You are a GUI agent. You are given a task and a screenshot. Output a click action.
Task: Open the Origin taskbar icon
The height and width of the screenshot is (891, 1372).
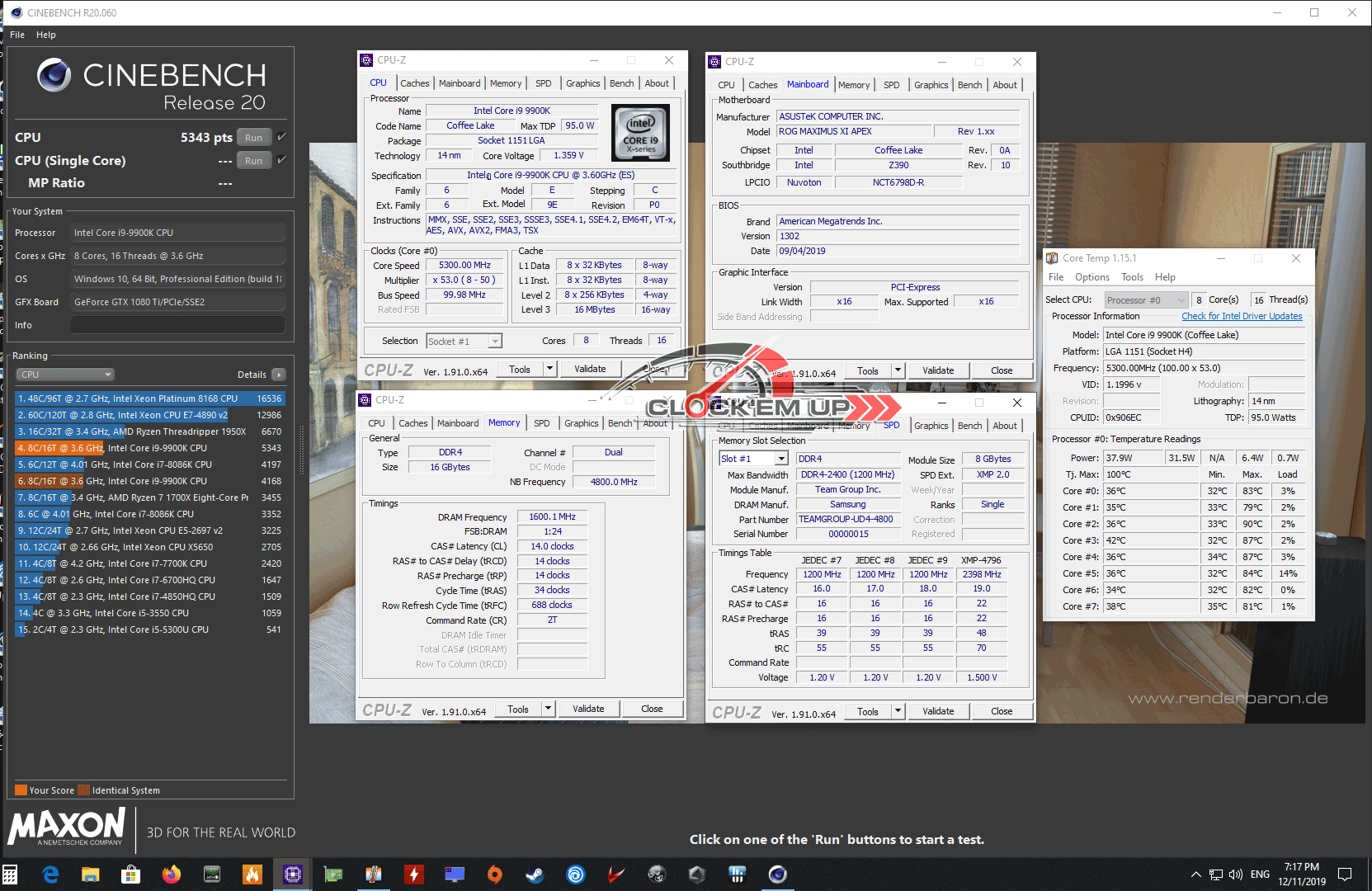tap(494, 874)
